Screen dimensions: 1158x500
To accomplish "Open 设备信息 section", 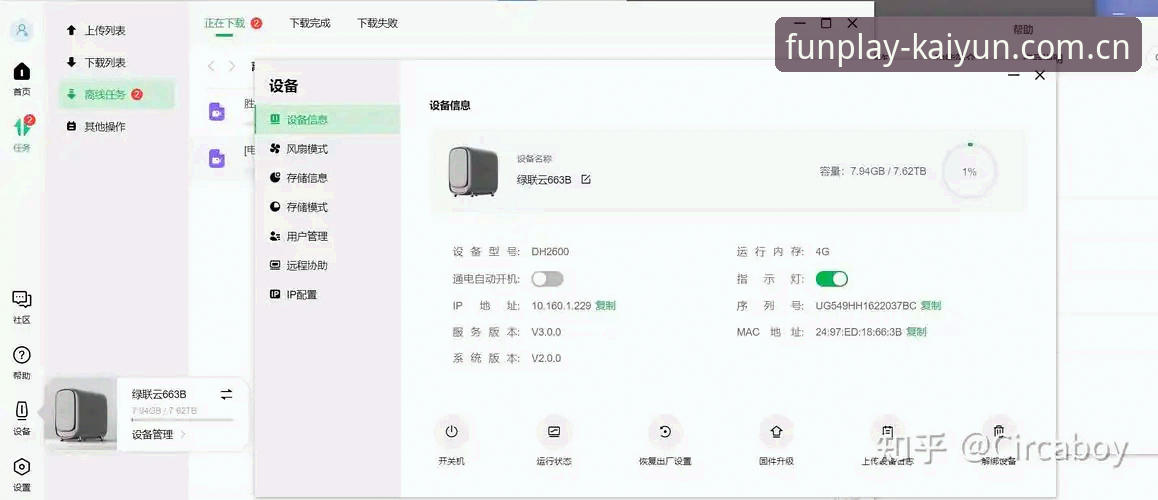I will coord(327,120).
